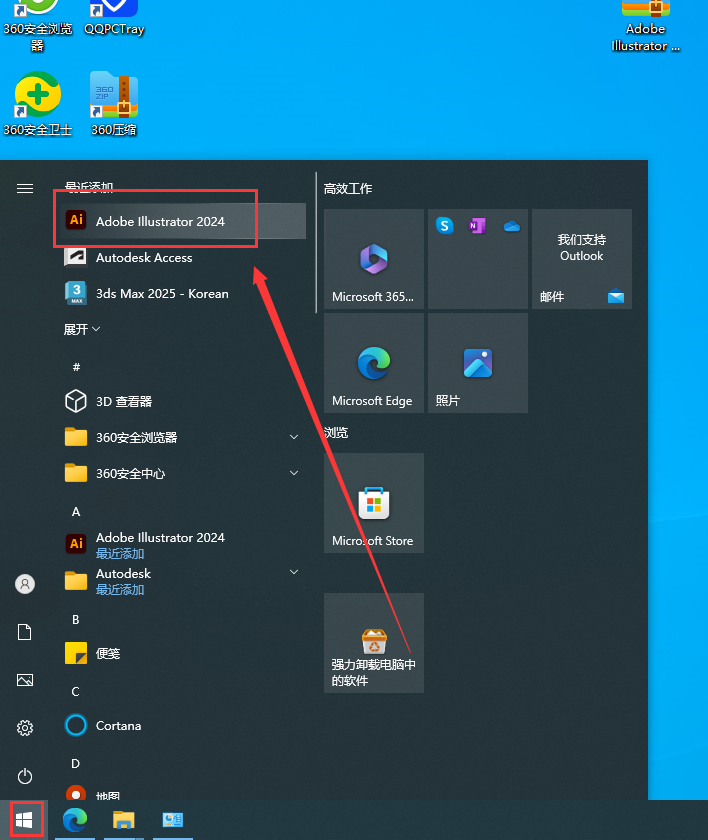The image size is (708, 840).
Task: Toggle the Start menu hamburger navigation
Action: [x=25, y=189]
